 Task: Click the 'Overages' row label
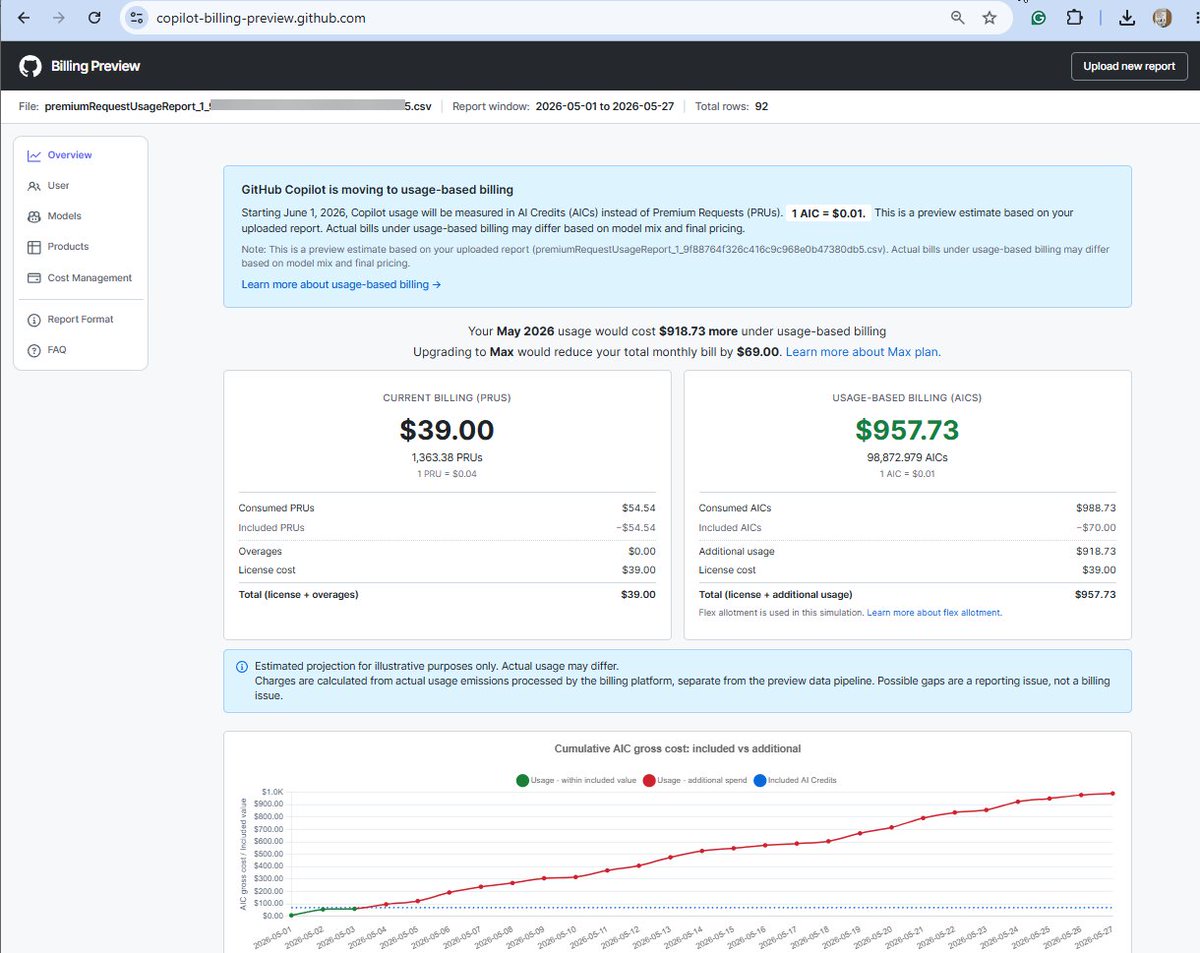coord(260,551)
